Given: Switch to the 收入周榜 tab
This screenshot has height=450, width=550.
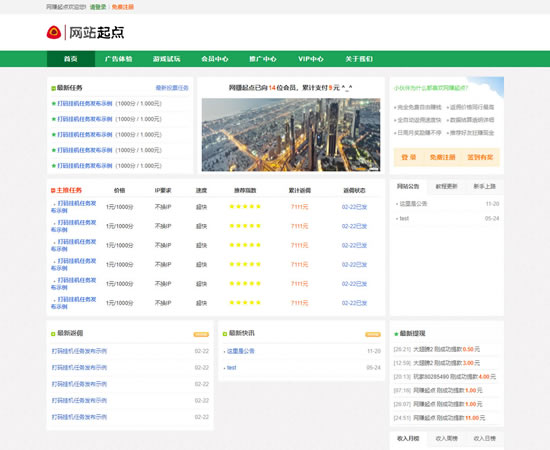Looking at the screenshot, I should [447, 438].
